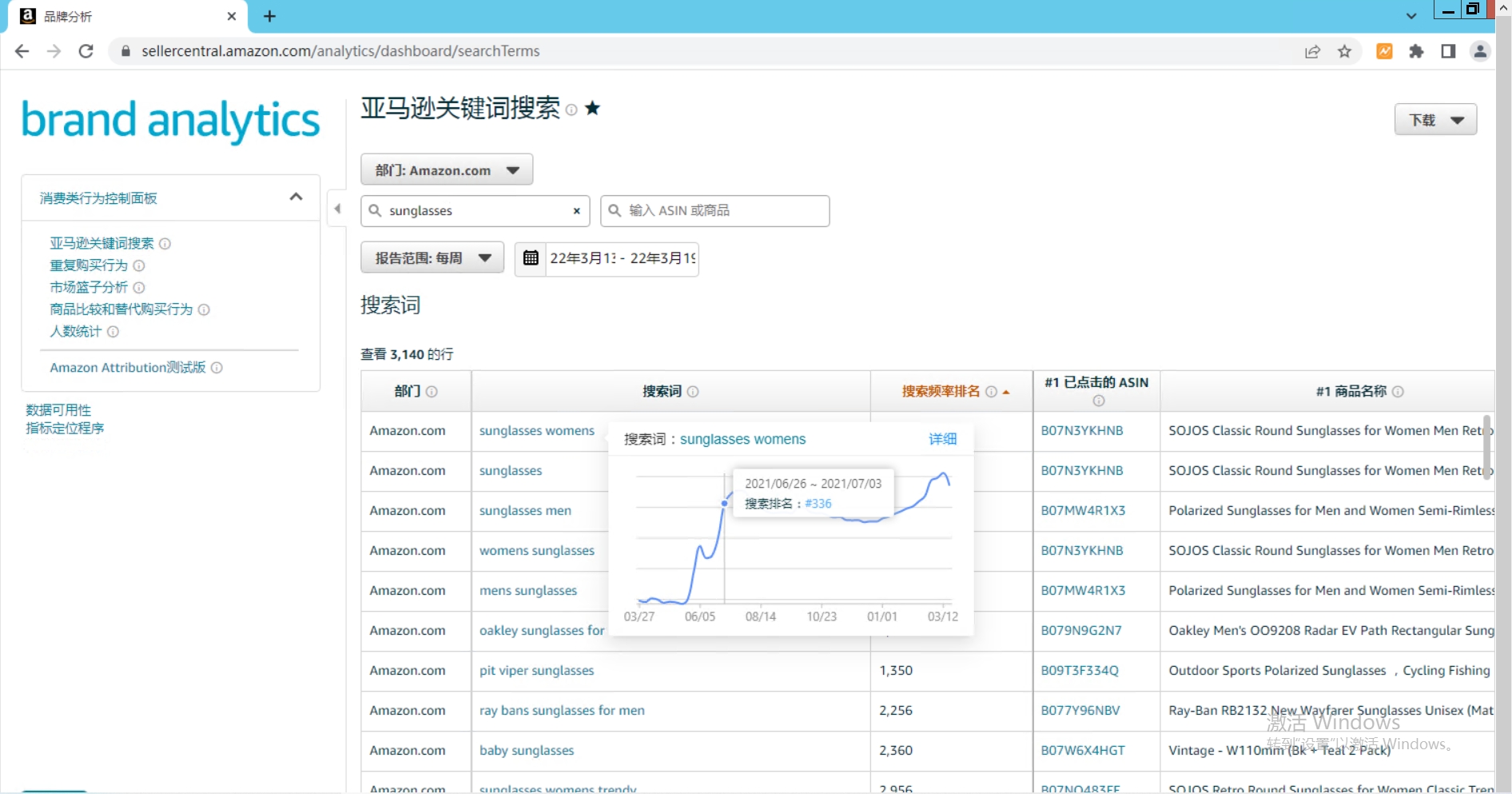Click the sunglasses womens search term
The height and width of the screenshot is (794, 1512).
pos(537,431)
